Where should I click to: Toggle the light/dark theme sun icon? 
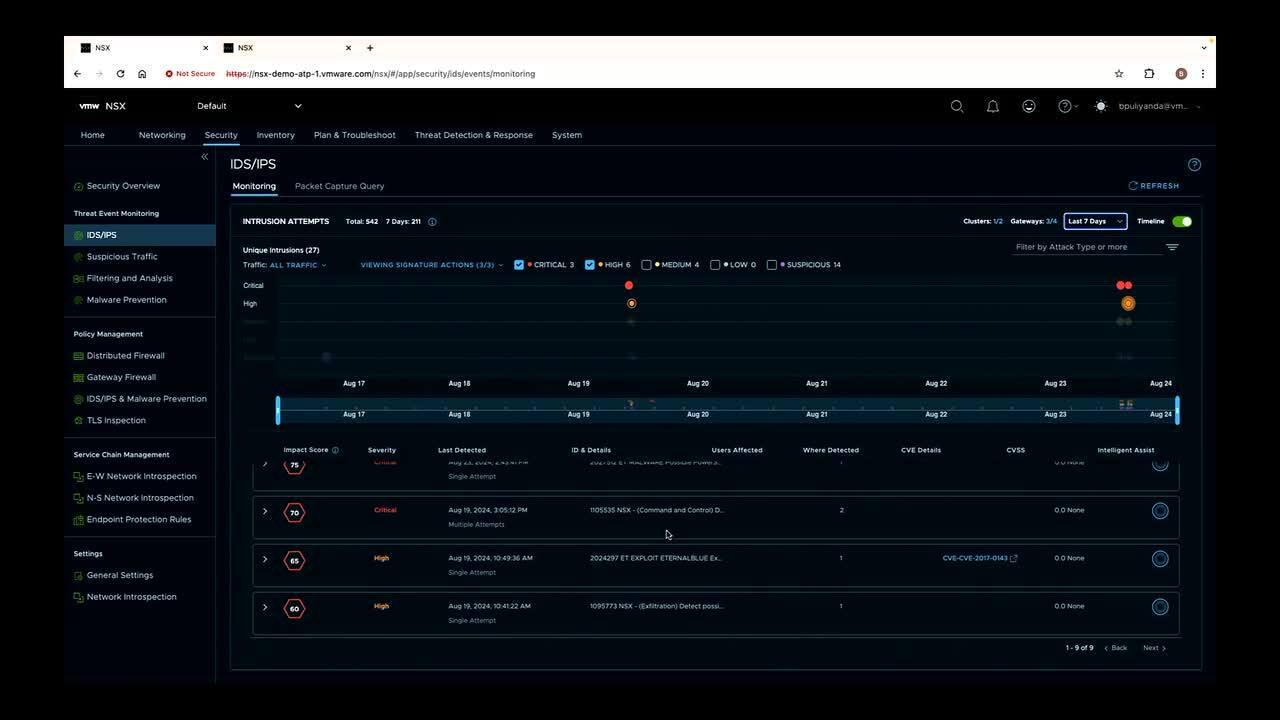[x=1101, y=106]
